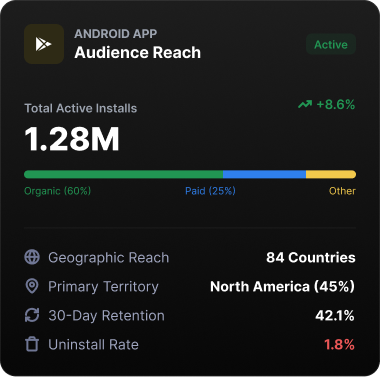Click the Primary Territory label
This screenshot has height=377, width=380.
(x=103, y=287)
